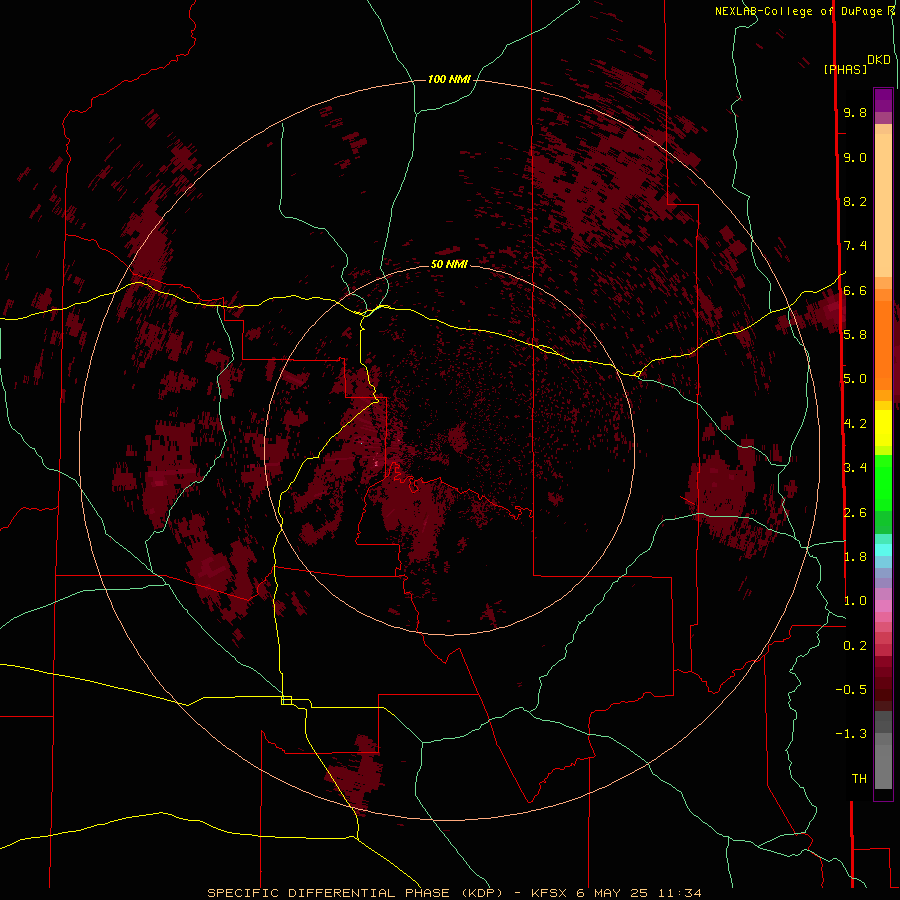Click the gray segment of the color bar
This screenshot has width=900, height=900.
[x=883, y=750]
